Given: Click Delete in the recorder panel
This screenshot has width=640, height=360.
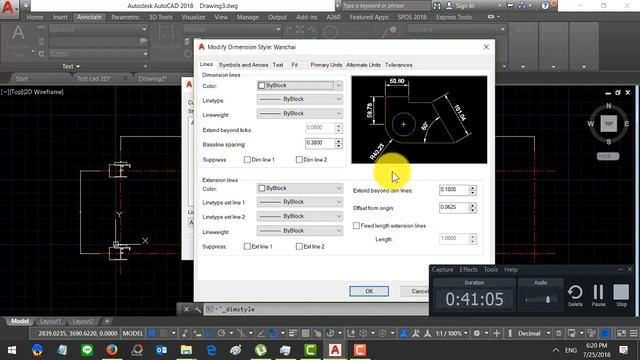Looking at the screenshot, I should (x=575, y=296).
